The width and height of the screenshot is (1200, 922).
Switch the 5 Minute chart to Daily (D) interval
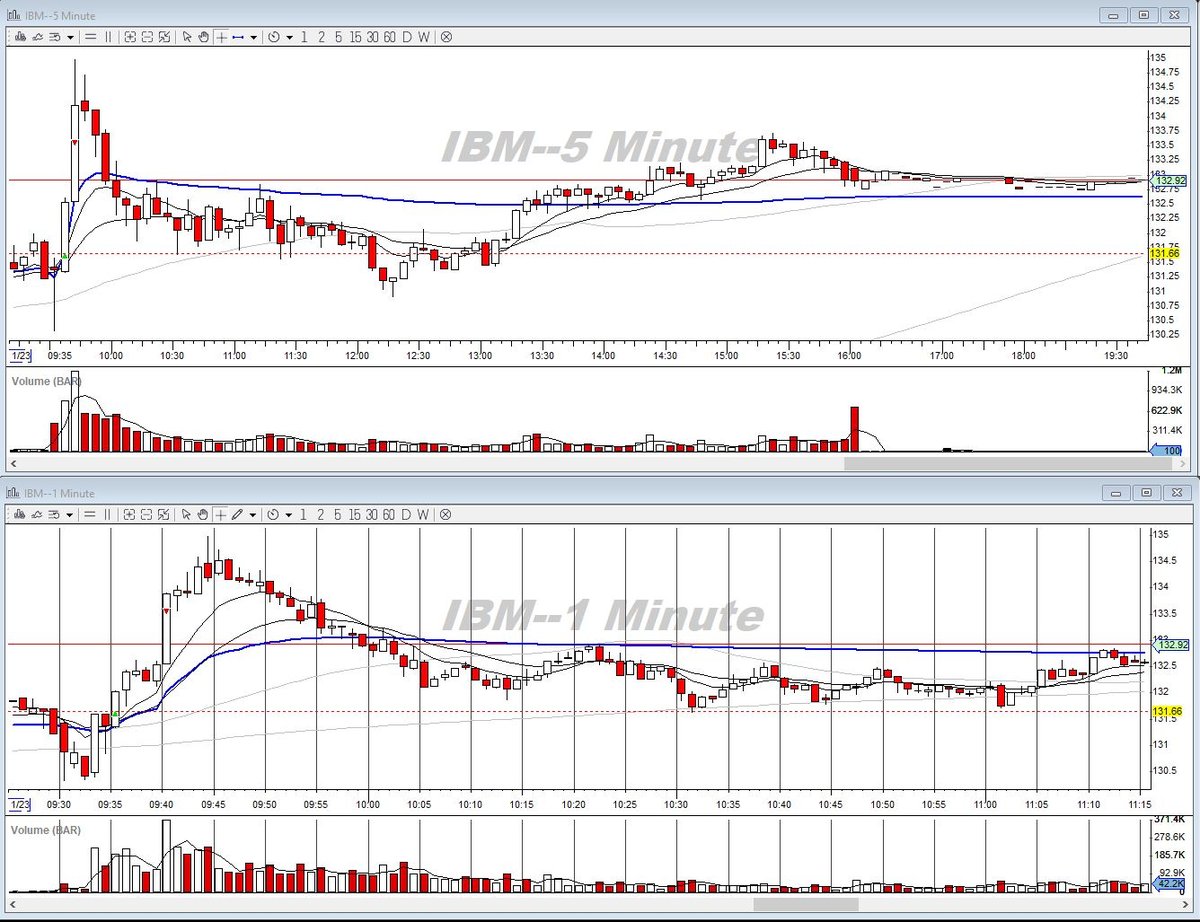(x=406, y=37)
